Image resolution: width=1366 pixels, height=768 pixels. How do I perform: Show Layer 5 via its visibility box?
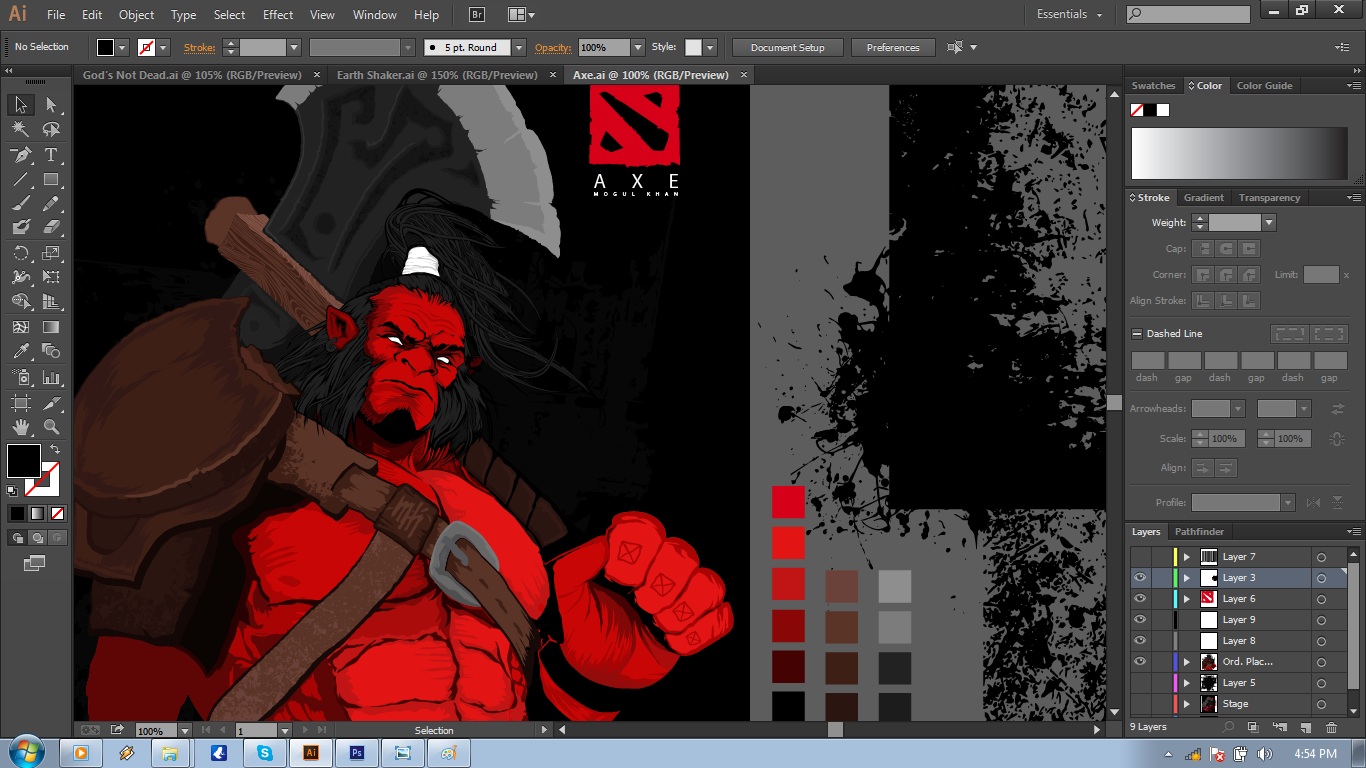(1140, 682)
